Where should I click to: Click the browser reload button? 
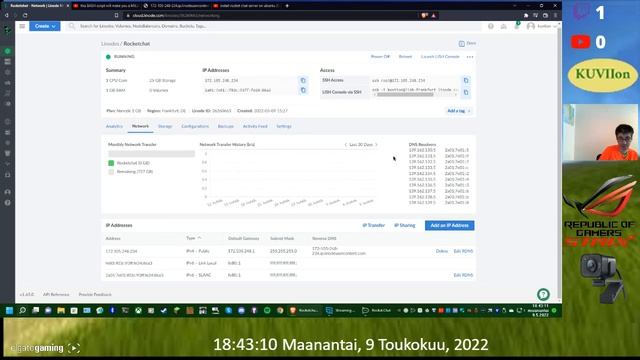pos(25,16)
